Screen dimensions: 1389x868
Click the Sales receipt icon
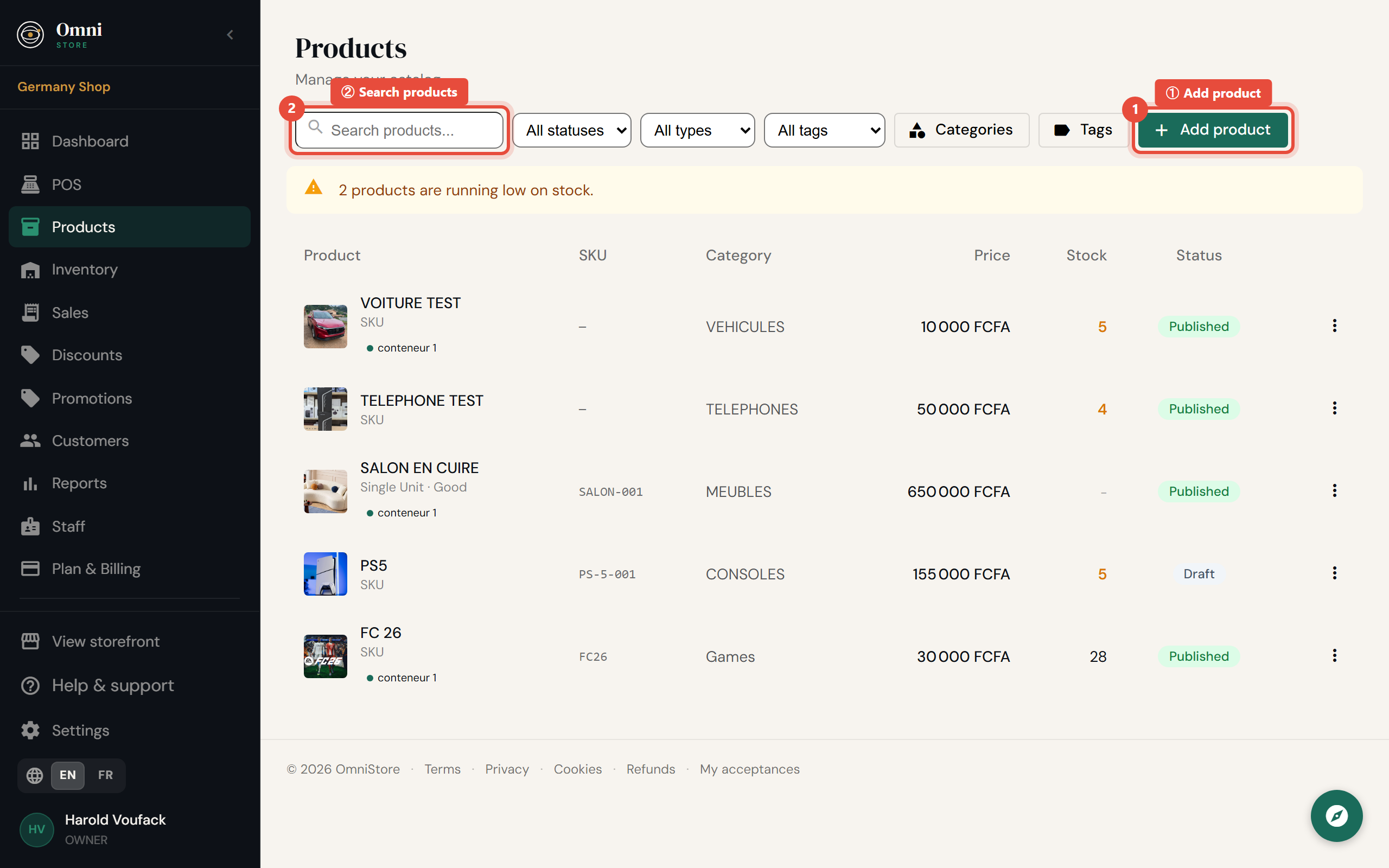30,313
